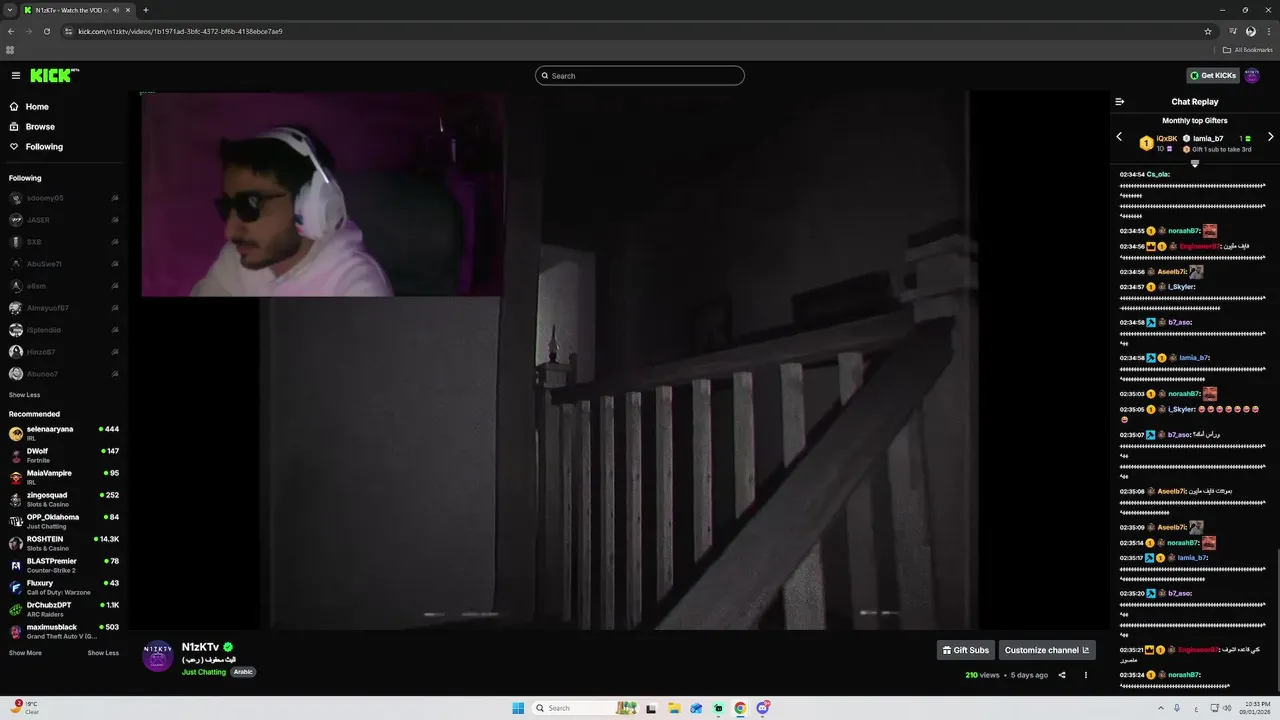Click BLASTPremier channel avatar
This screenshot has height=720, width=1280.
point(16,565)
